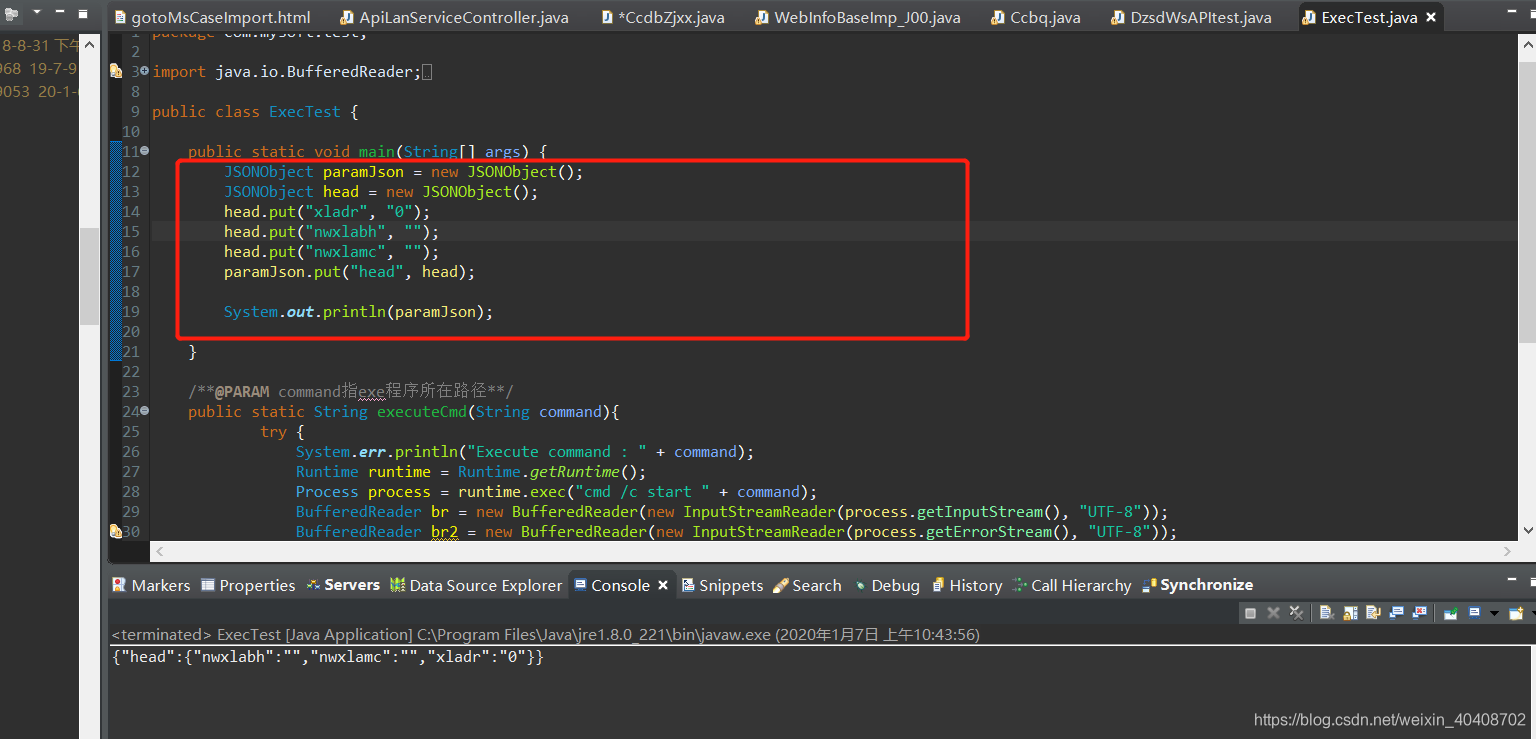Viewport: 1536px width, 739px height.
Task: Open the Open Console dropdown arrow
Action: [x=1494, y=613]
